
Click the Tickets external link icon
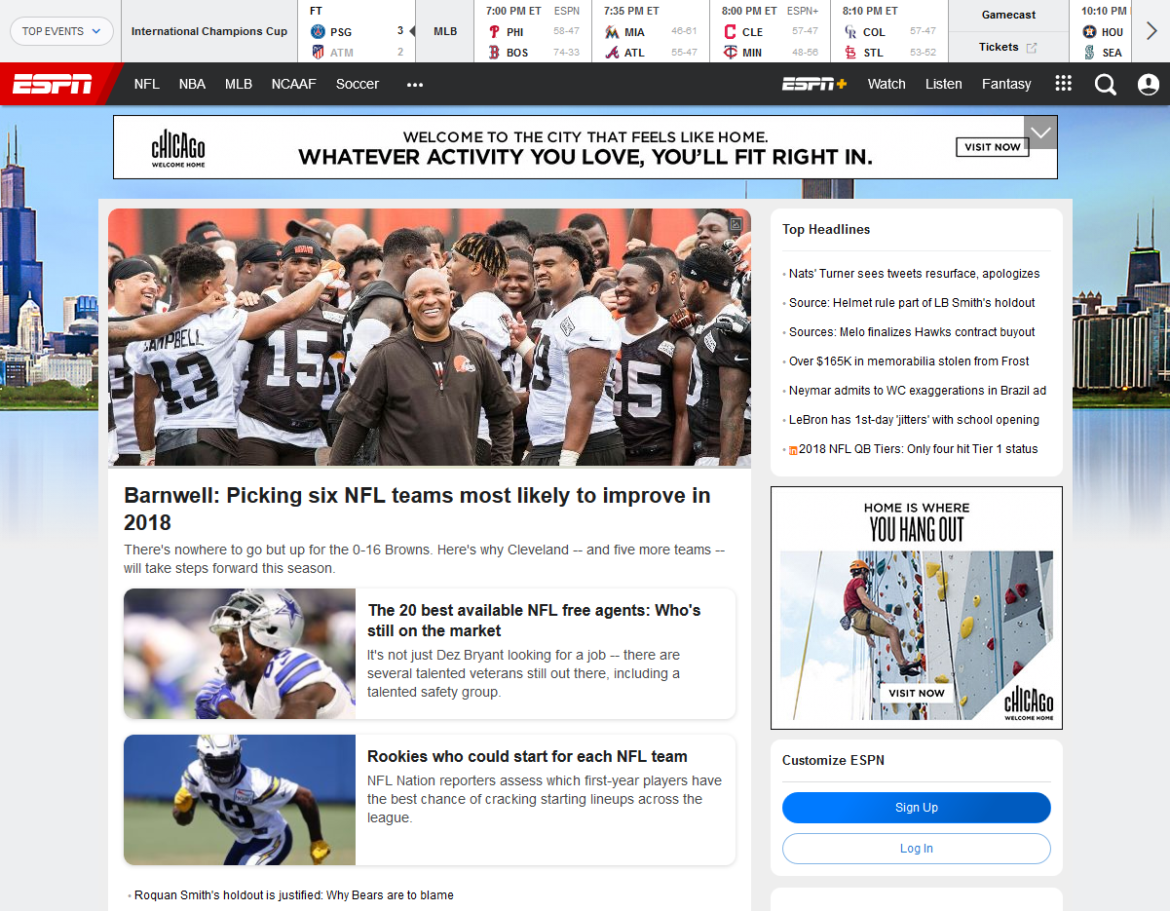click(1032, 47)
